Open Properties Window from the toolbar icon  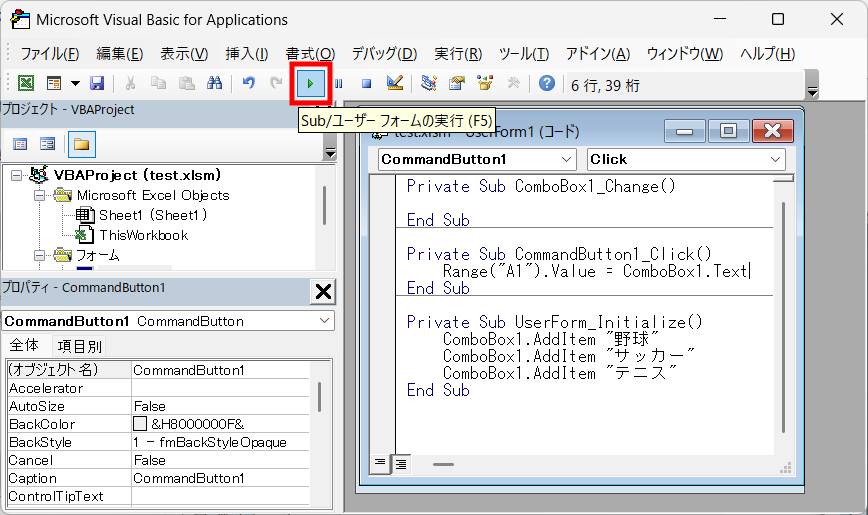tap(457, 84)
